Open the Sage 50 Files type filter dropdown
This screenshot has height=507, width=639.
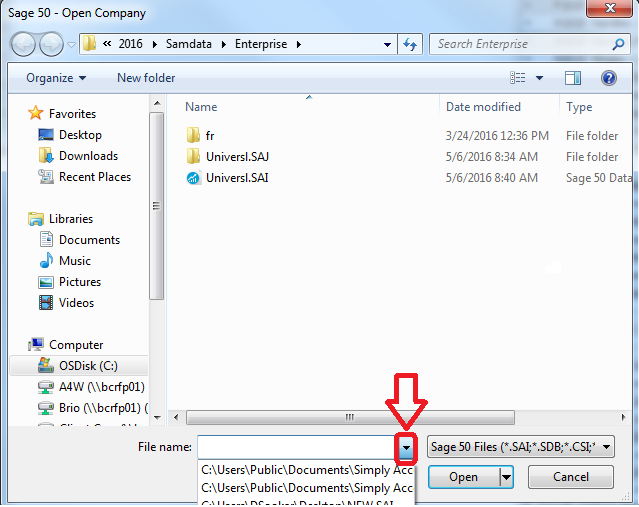pos(520,447)
